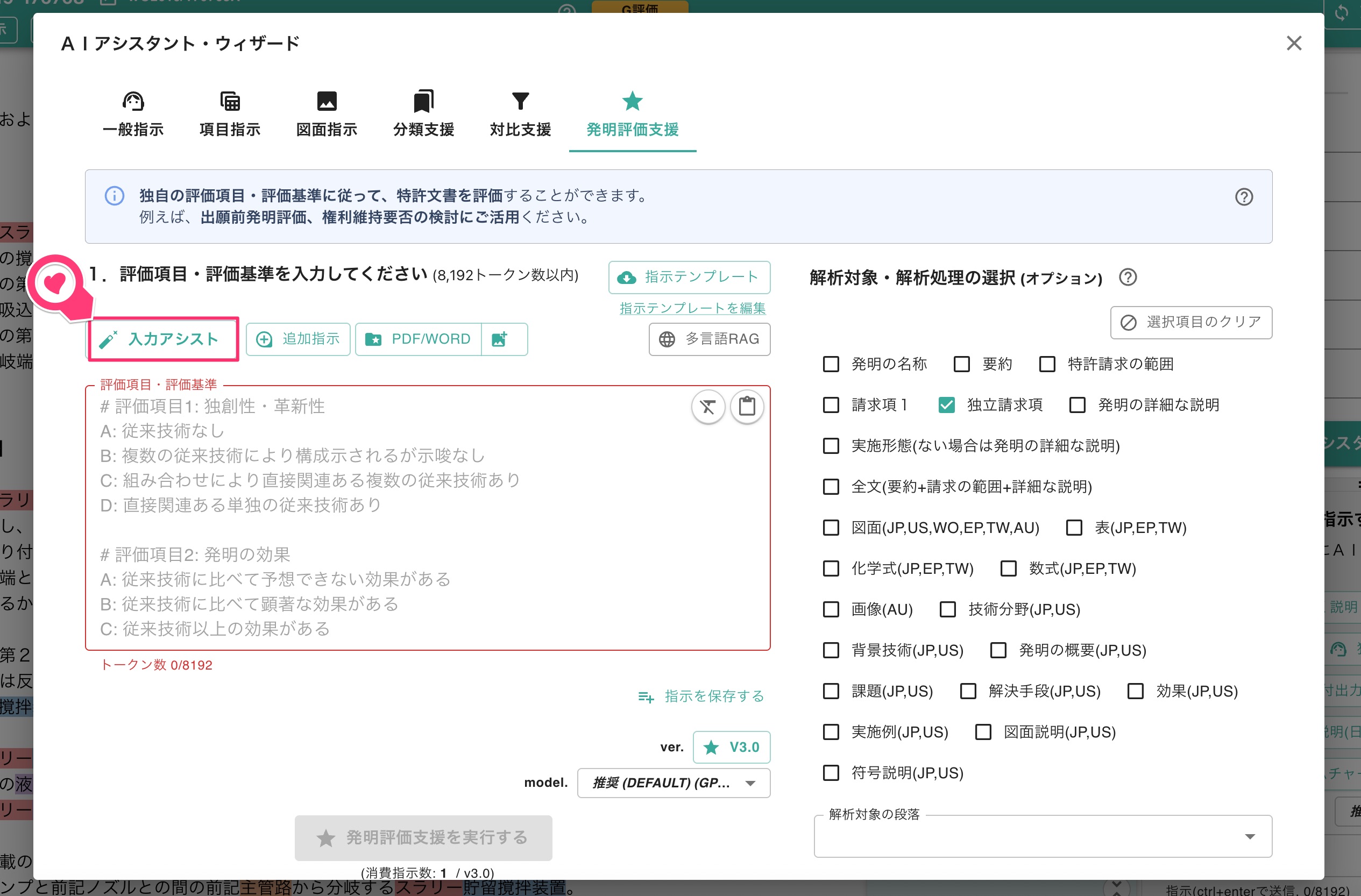
Task: Open the 解析対象の段落 dropdown
Action: pyautogui.click(x=1043, y=836)
